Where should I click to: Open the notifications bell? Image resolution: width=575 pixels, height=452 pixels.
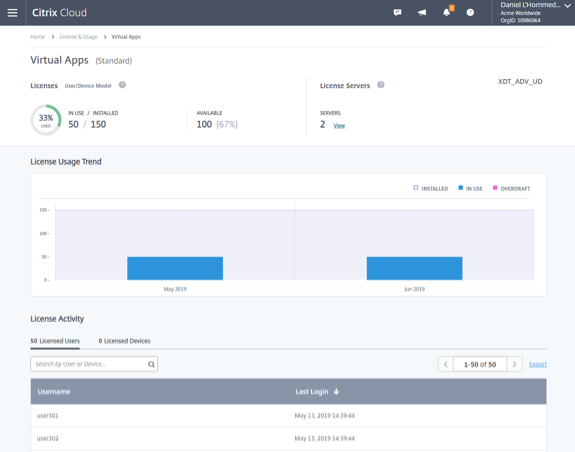[447, 12]
